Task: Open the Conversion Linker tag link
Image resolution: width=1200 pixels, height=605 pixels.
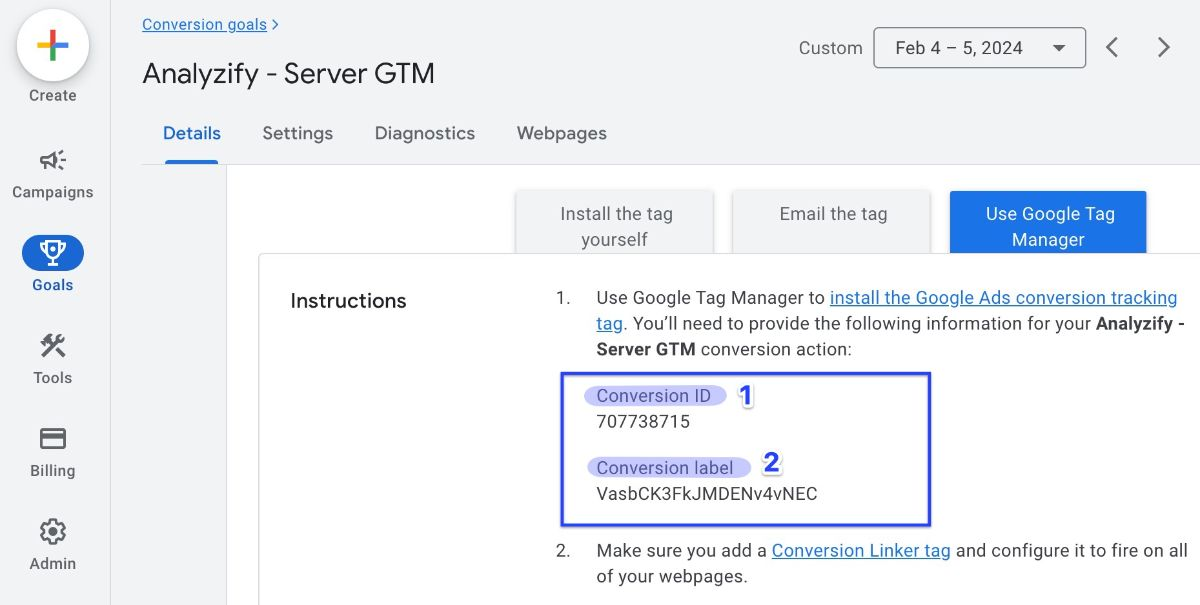Action: tap(860, 551)
